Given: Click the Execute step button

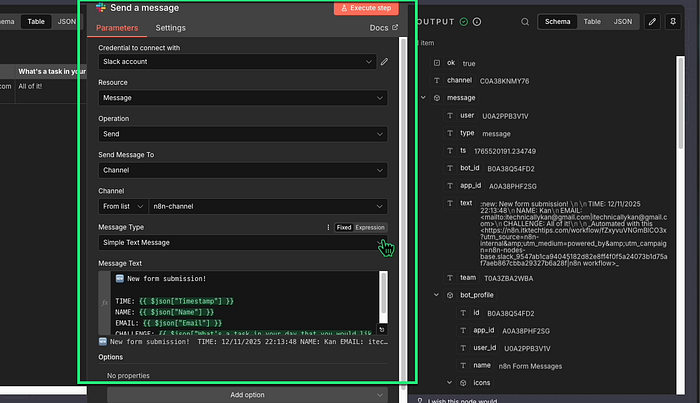Looking at the screenshot, I should pos(366,8).
